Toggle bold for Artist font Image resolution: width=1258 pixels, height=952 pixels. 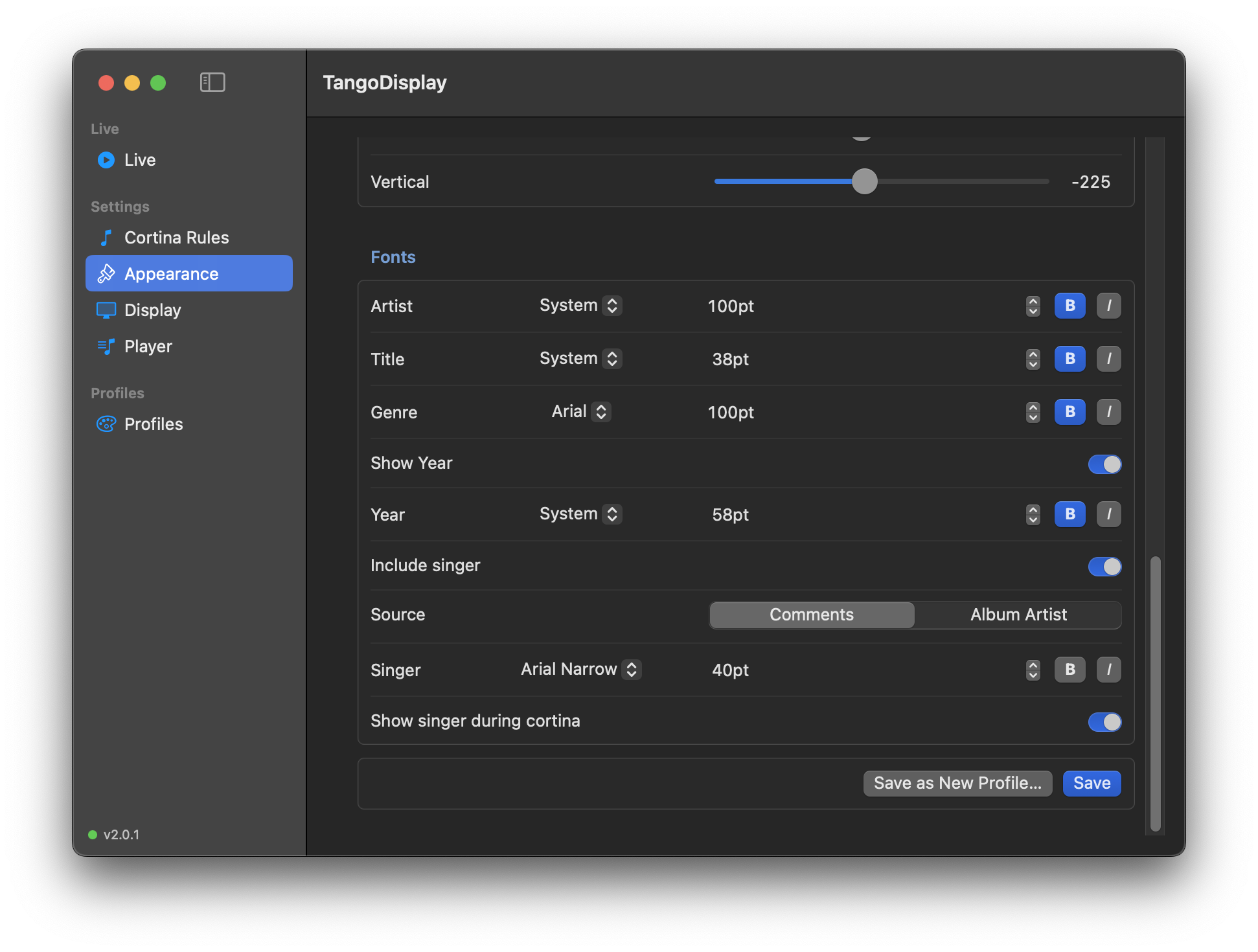(x=1070, y=306)
